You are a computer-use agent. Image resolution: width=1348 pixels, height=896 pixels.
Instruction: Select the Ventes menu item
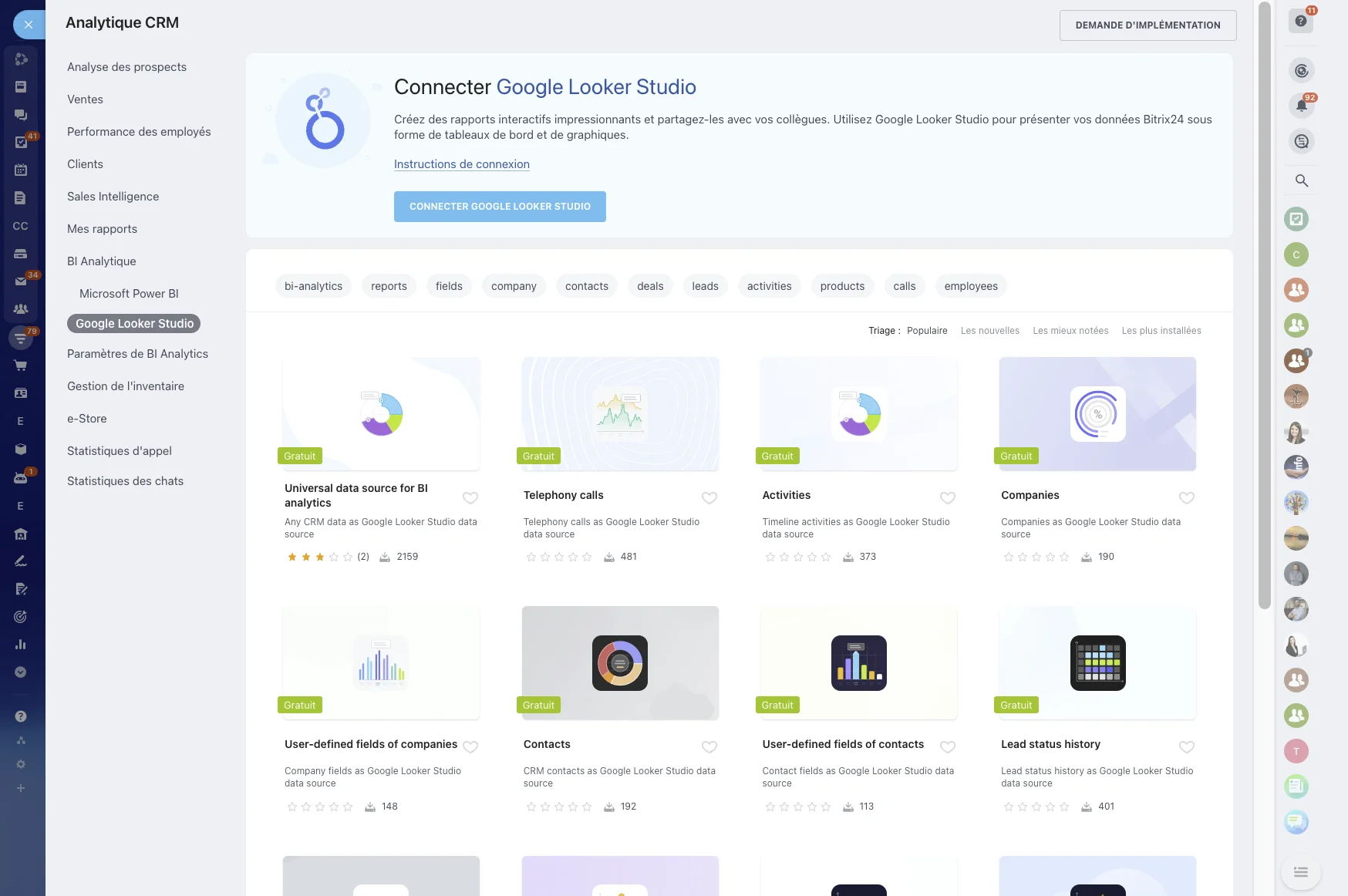tap(85, 99)
